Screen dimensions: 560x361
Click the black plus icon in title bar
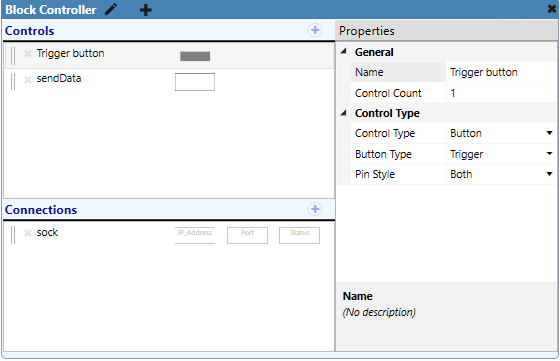[x=145, y=10]
